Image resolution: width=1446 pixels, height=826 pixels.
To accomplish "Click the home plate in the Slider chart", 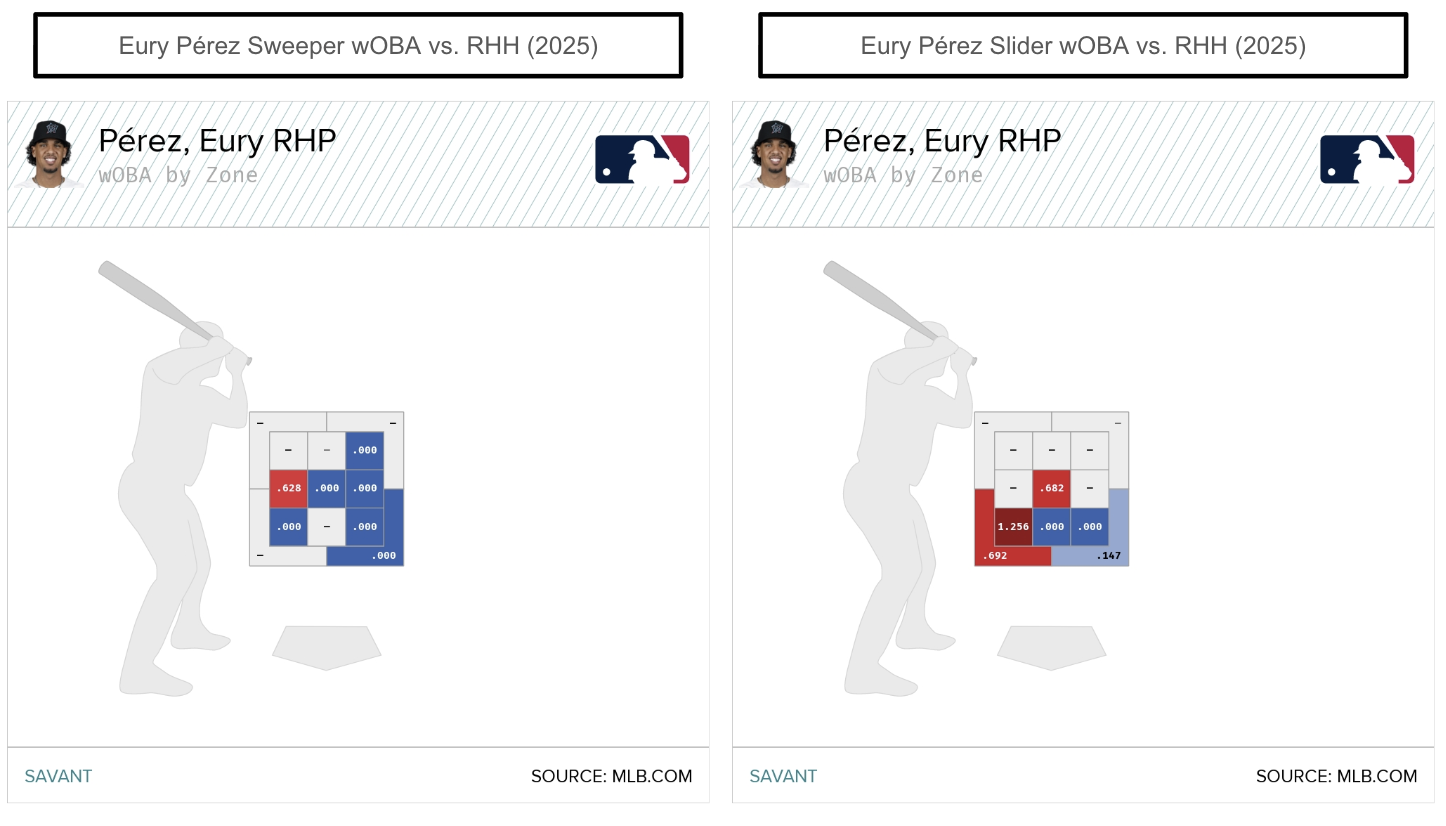I will point(1051,647).
